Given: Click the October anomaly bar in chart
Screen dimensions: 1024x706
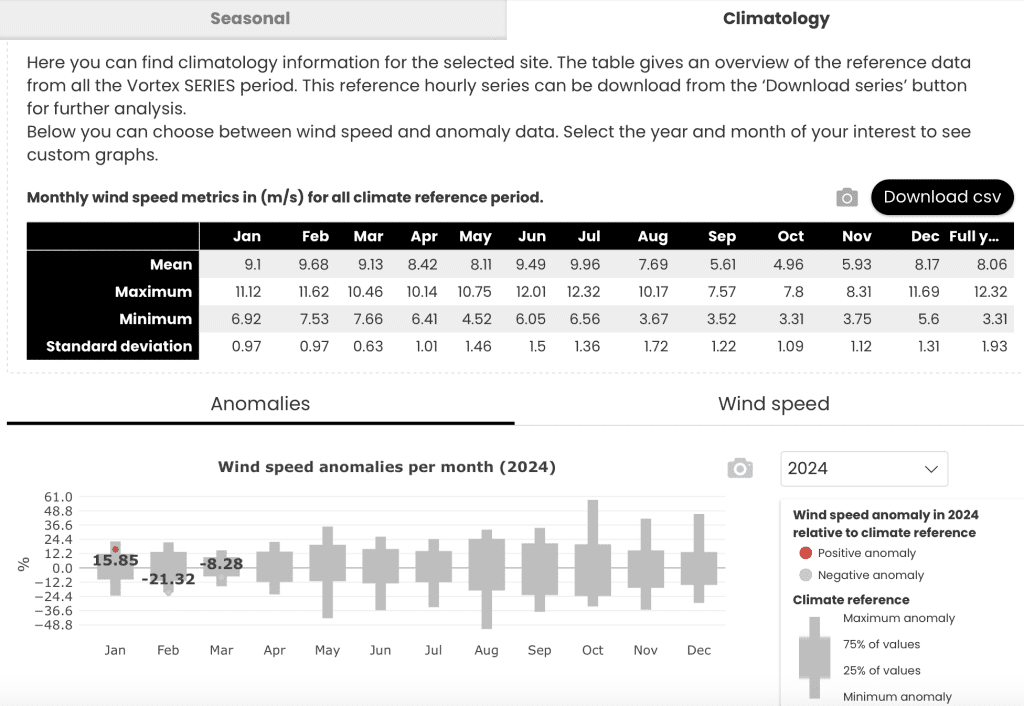Looking at the screenshot, I should (x=592, y=570).
